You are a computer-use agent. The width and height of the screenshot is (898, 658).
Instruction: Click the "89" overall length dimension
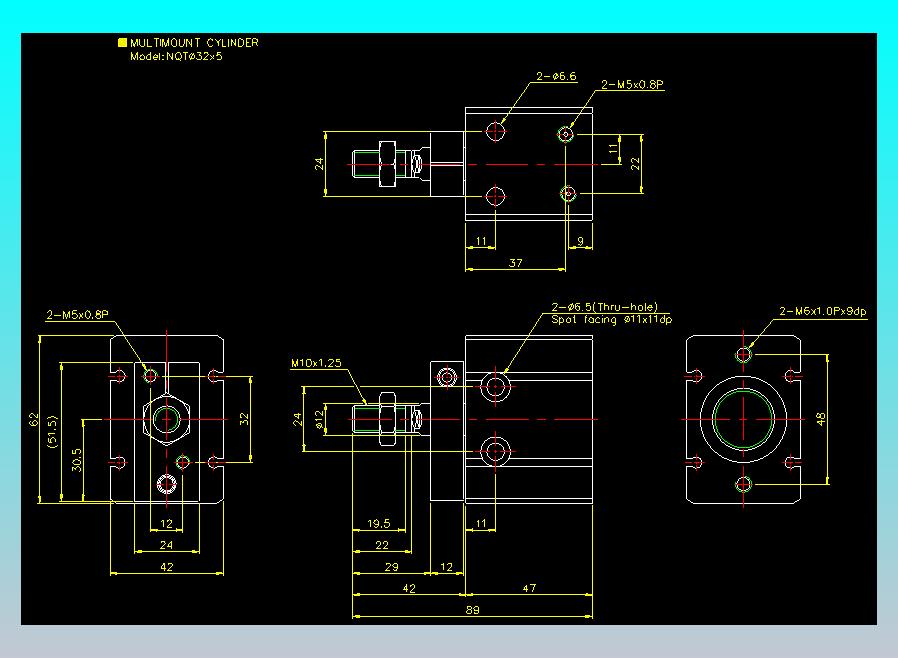472,610
